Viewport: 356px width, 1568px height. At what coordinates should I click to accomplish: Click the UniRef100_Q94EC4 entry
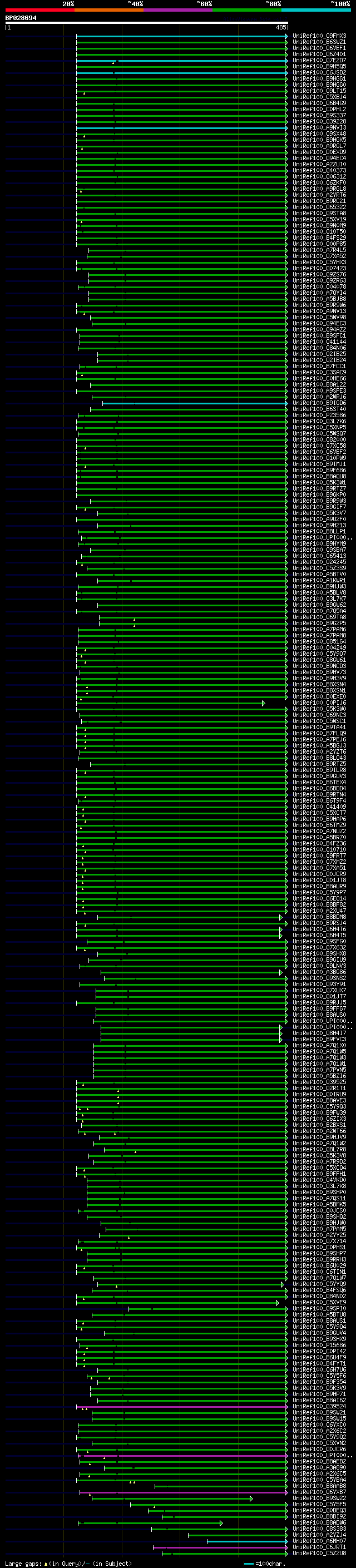pyautogui.click(x=319, y=159)
